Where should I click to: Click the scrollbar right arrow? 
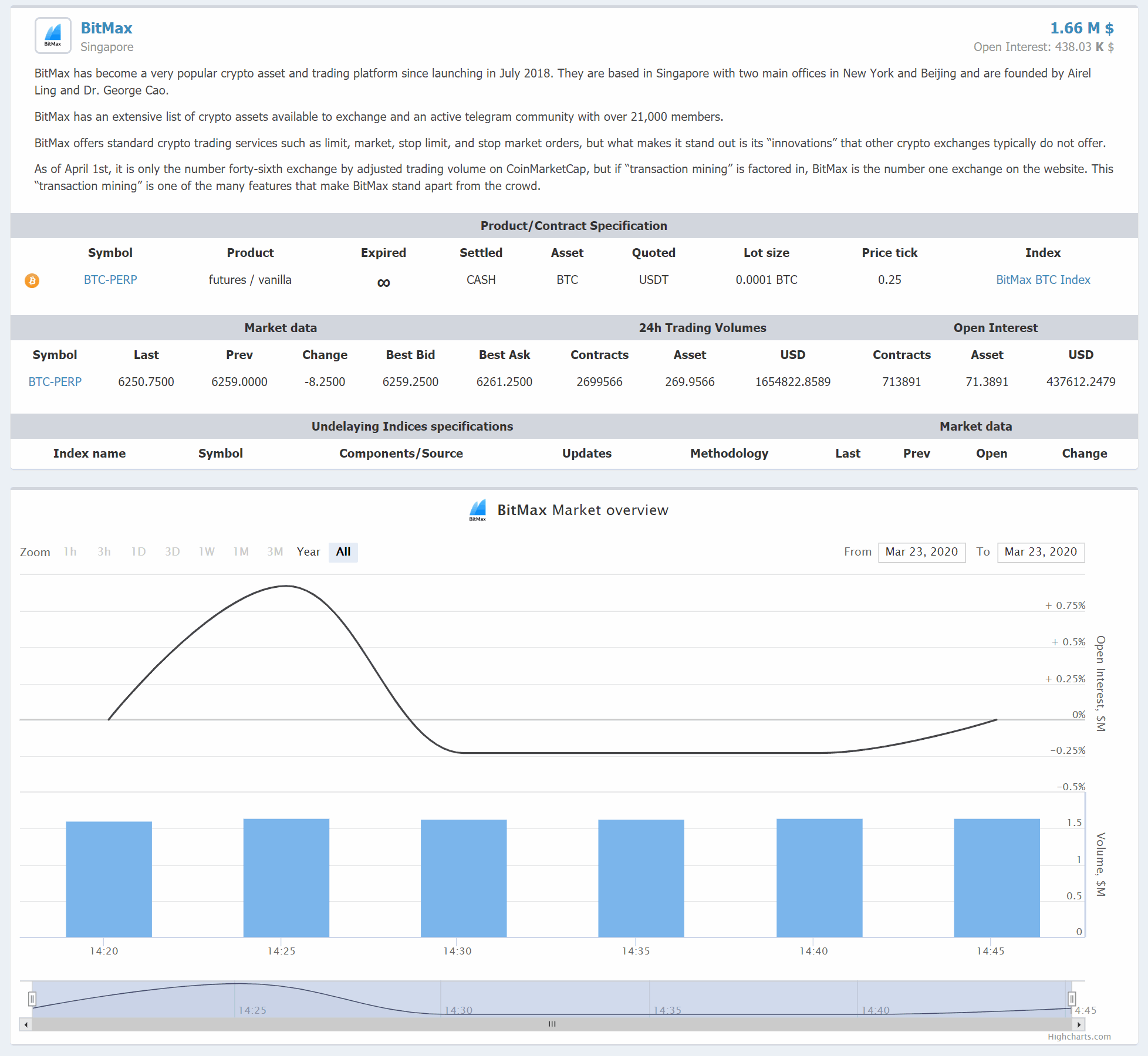click(1079, 1024)
